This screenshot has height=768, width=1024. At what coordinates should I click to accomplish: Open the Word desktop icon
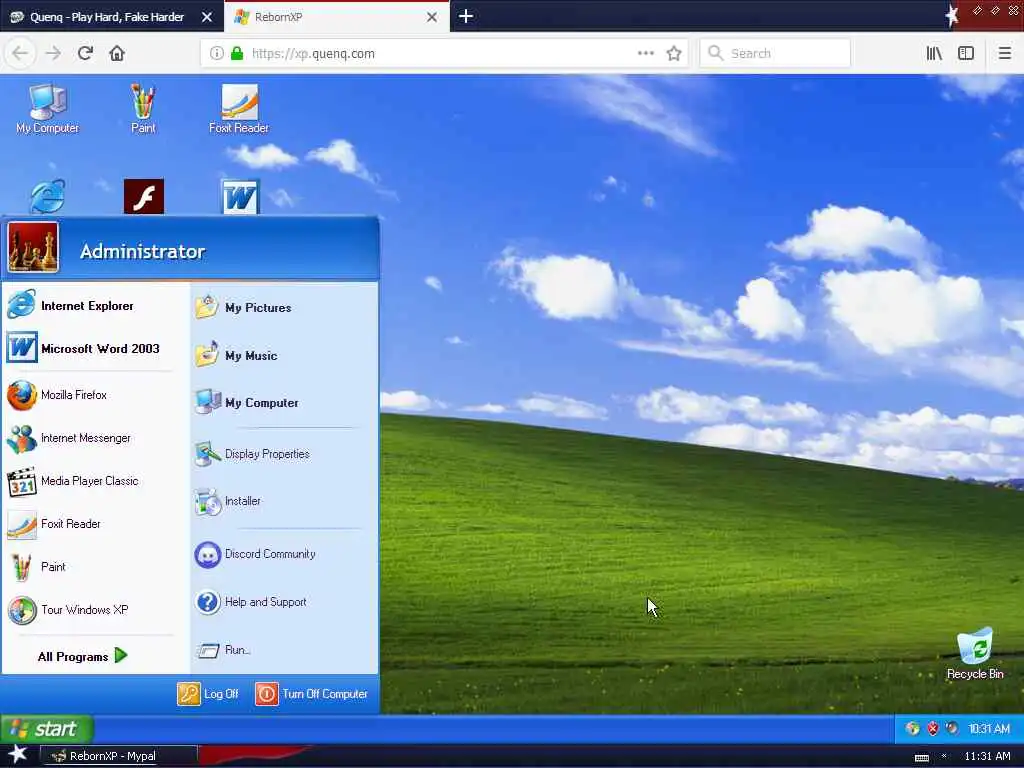click(240, 196)
